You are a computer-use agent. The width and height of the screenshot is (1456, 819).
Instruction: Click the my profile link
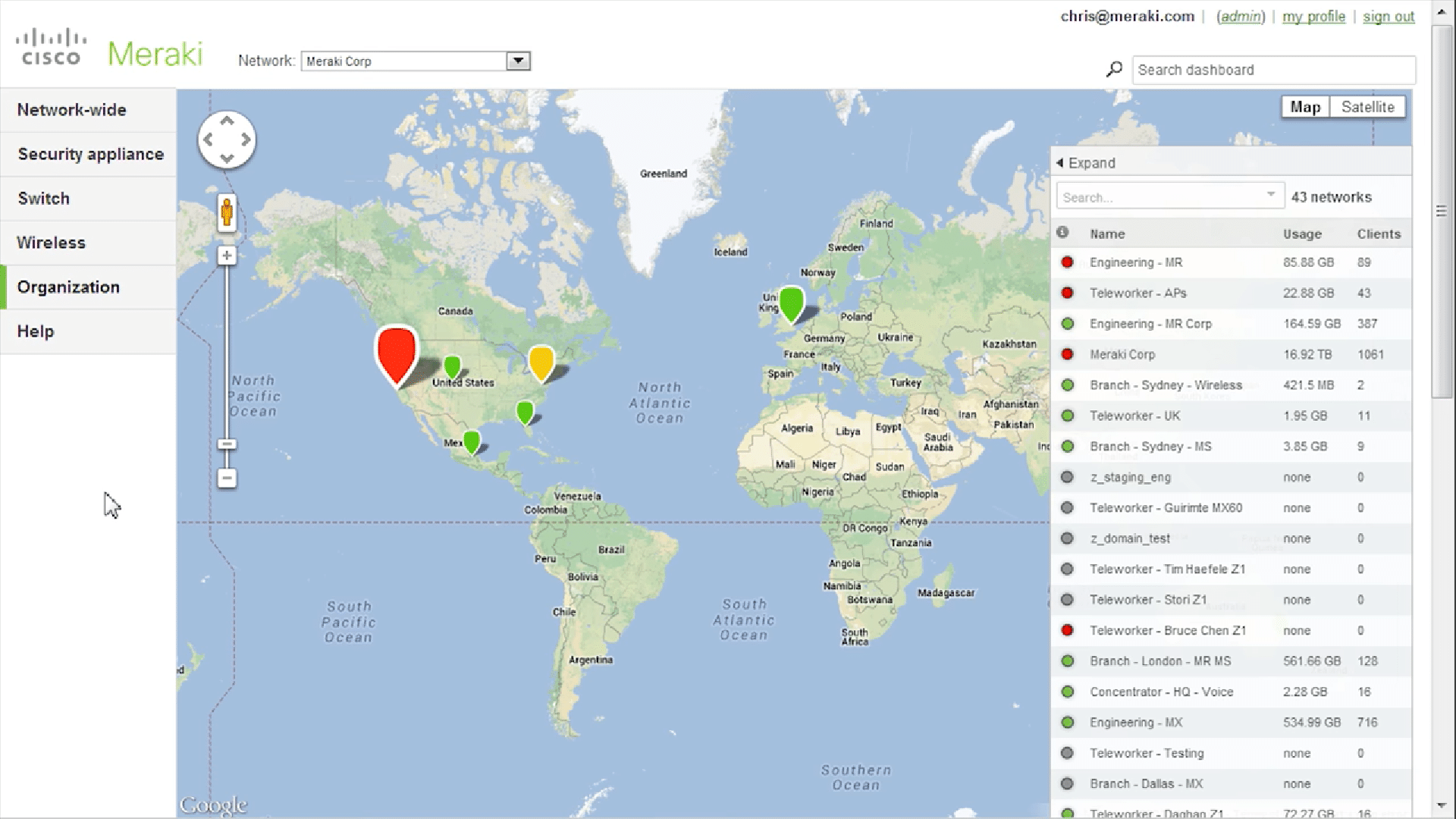click(1313, 17)
